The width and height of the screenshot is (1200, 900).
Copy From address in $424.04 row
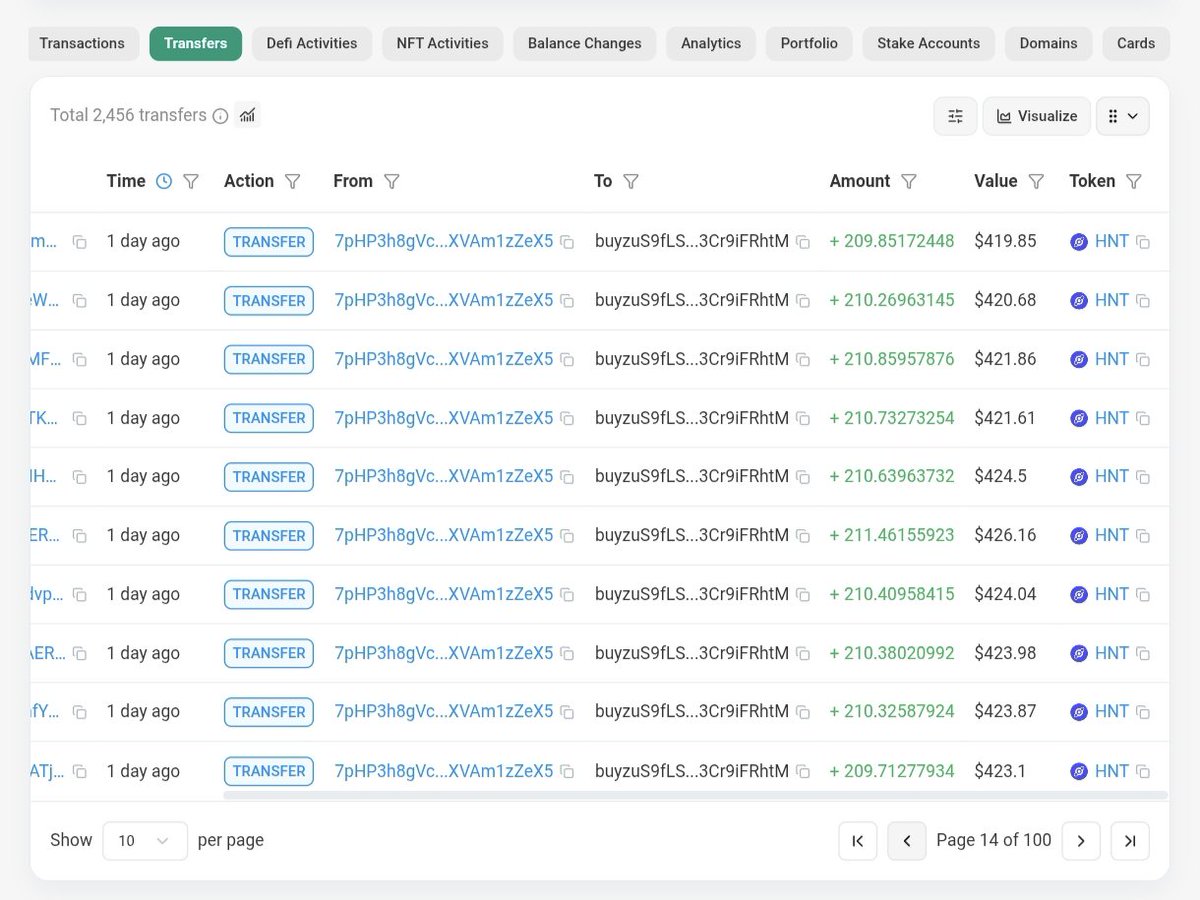(567, 595)
